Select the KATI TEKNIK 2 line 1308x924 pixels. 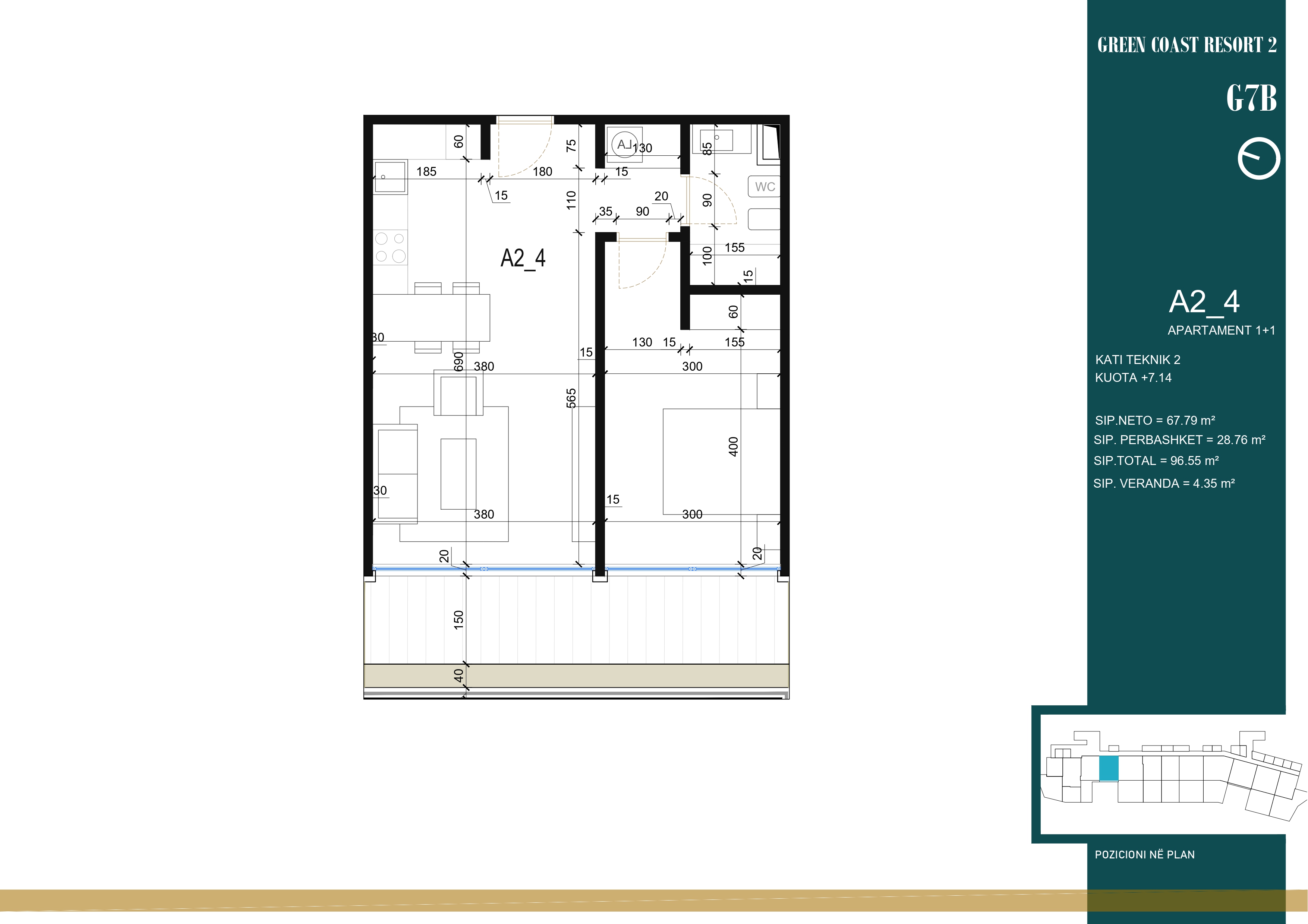[1138, 360]
